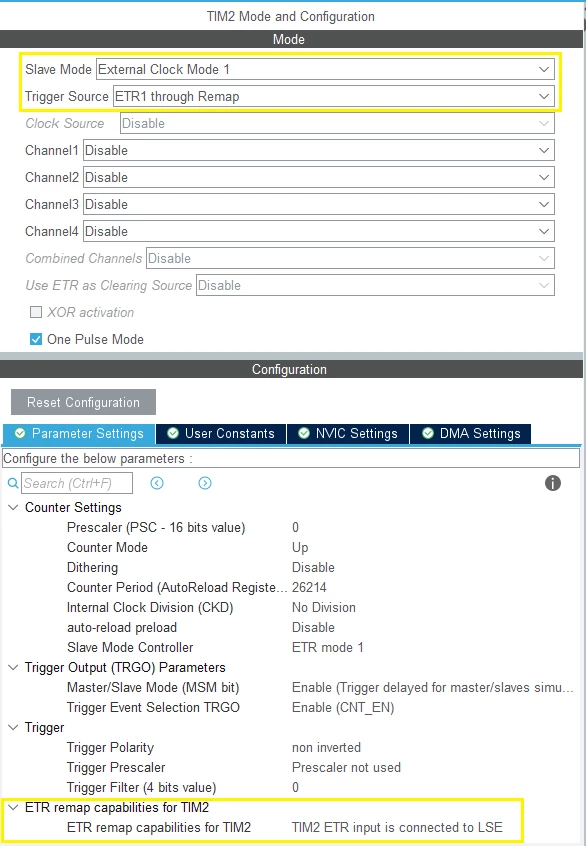
Task: Collapse the Trigger group
Action: 13,727
